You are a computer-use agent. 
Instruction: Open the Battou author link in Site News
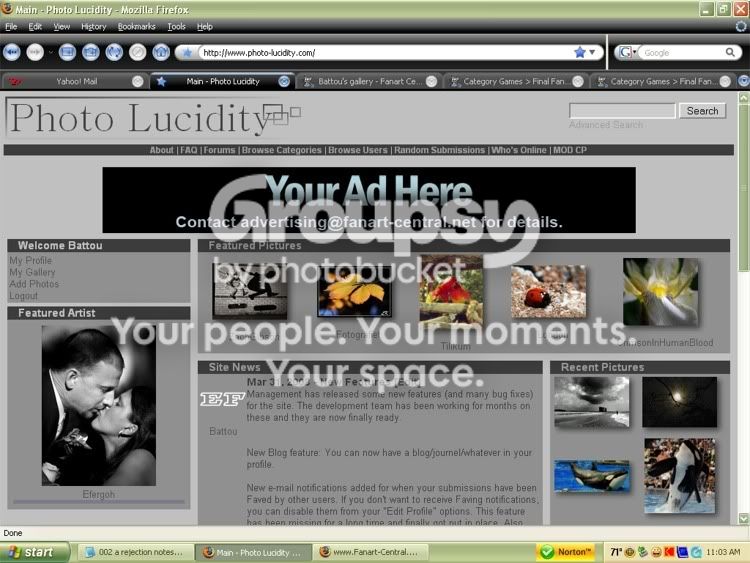coord(223,431)
